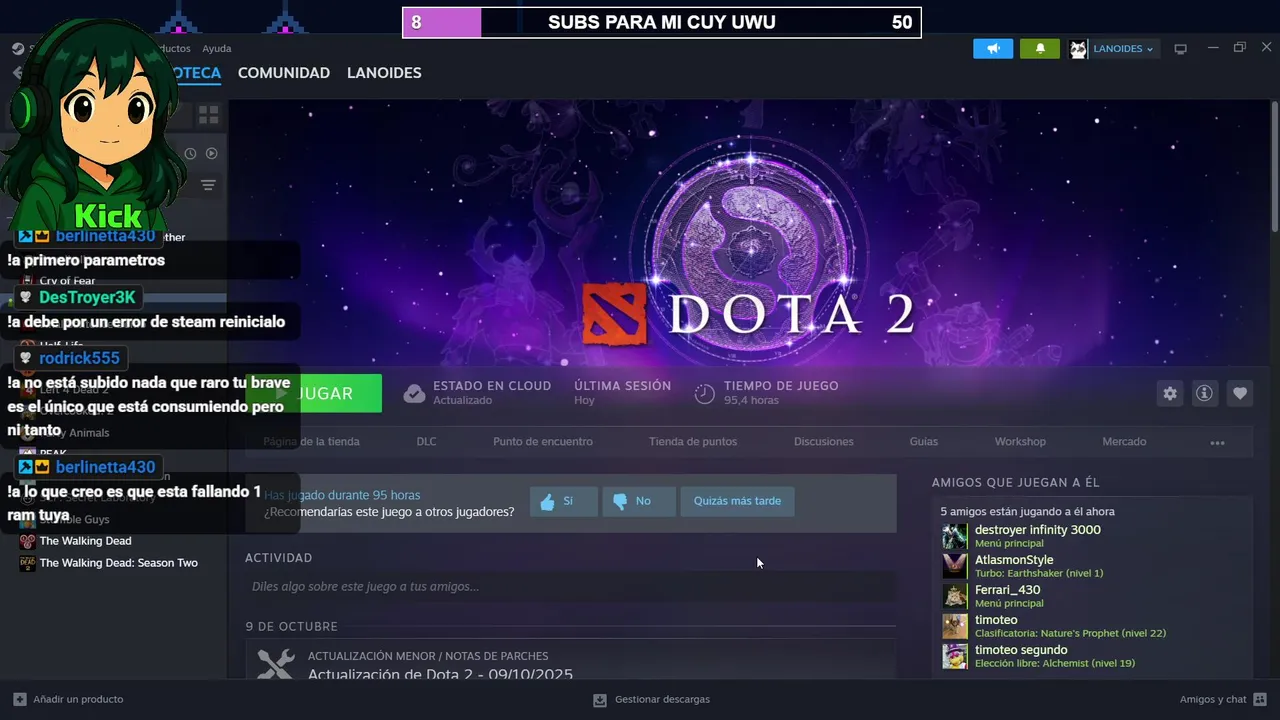The width and height of the screenshot is (1280, 720).
Task: Select The Walking Dead in library
Action: tap(85, 541)
